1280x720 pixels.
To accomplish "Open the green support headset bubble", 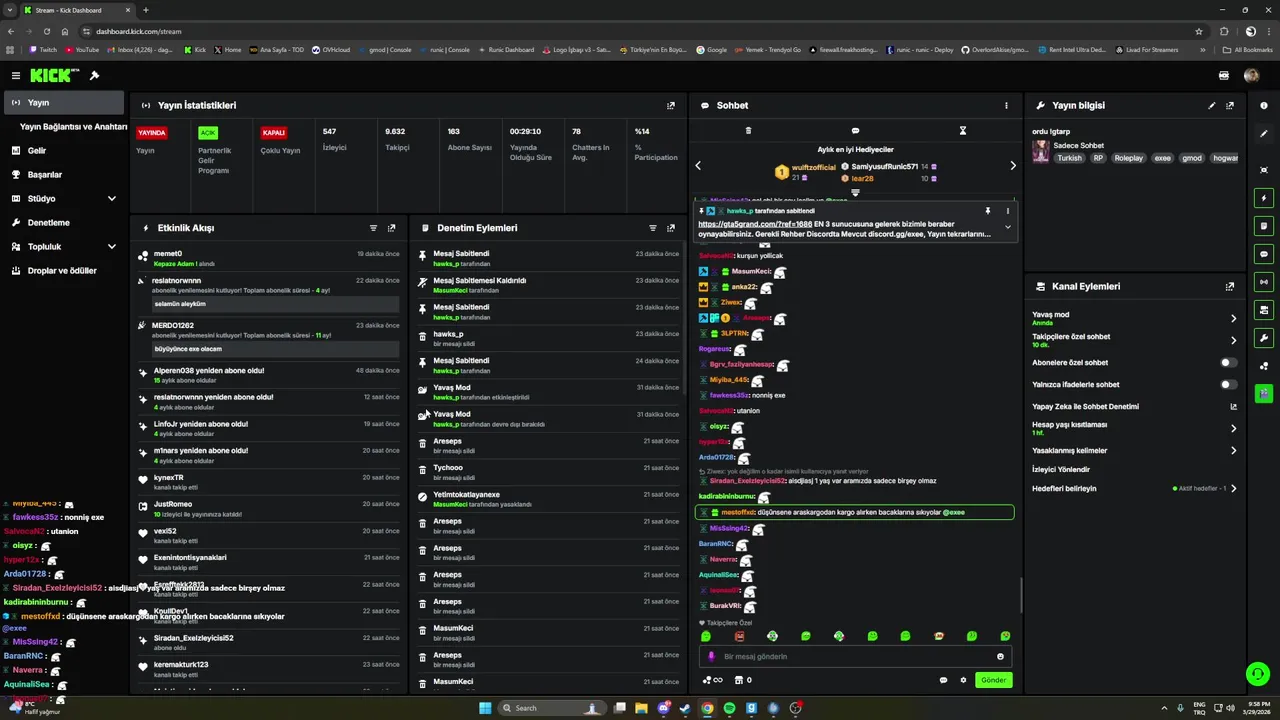I will [x=1258, y=674].
